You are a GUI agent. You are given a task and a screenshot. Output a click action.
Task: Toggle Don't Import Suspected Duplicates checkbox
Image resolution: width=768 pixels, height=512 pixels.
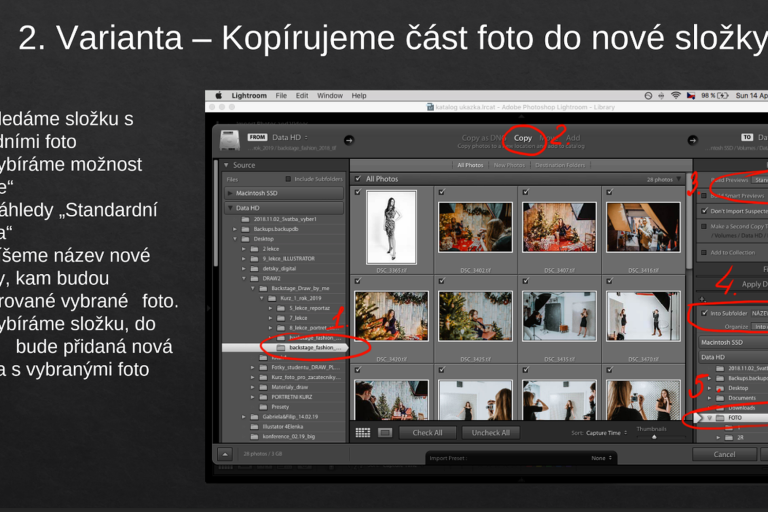click(704, 211)
